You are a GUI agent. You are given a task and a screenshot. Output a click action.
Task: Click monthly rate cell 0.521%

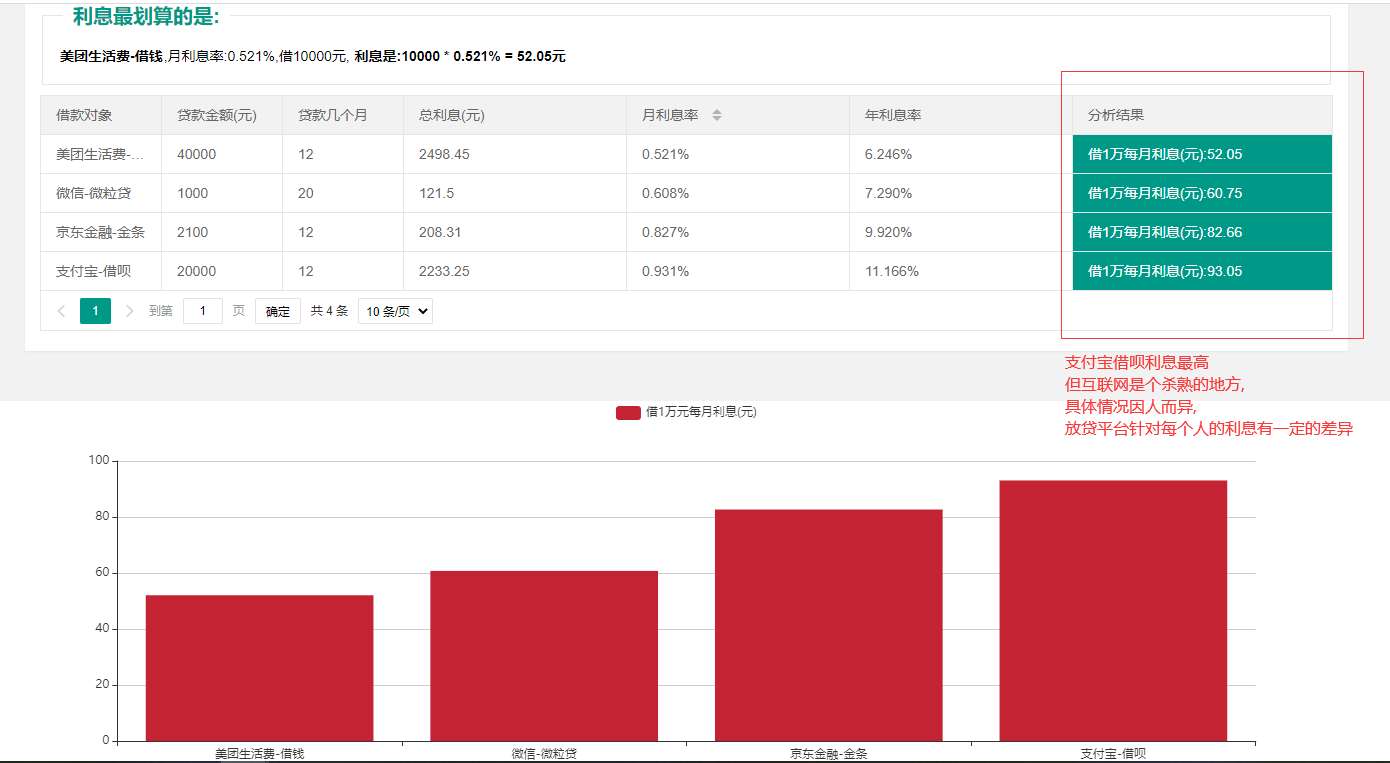(738, 154)
